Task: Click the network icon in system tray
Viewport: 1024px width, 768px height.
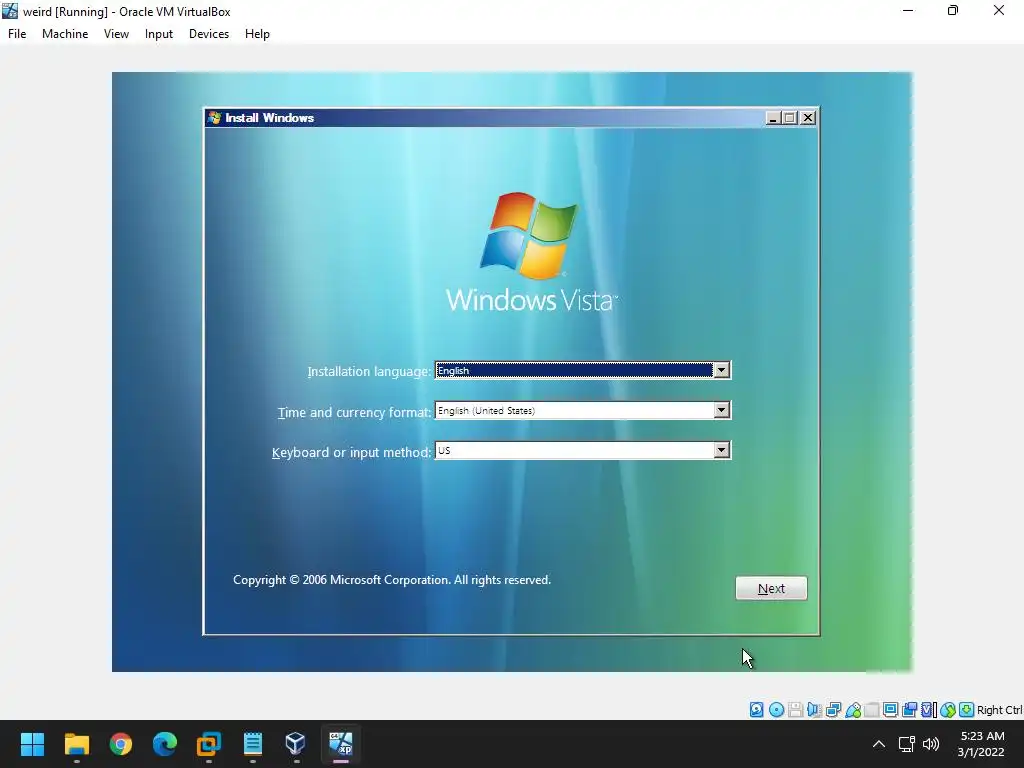Action: pos(906,744)
